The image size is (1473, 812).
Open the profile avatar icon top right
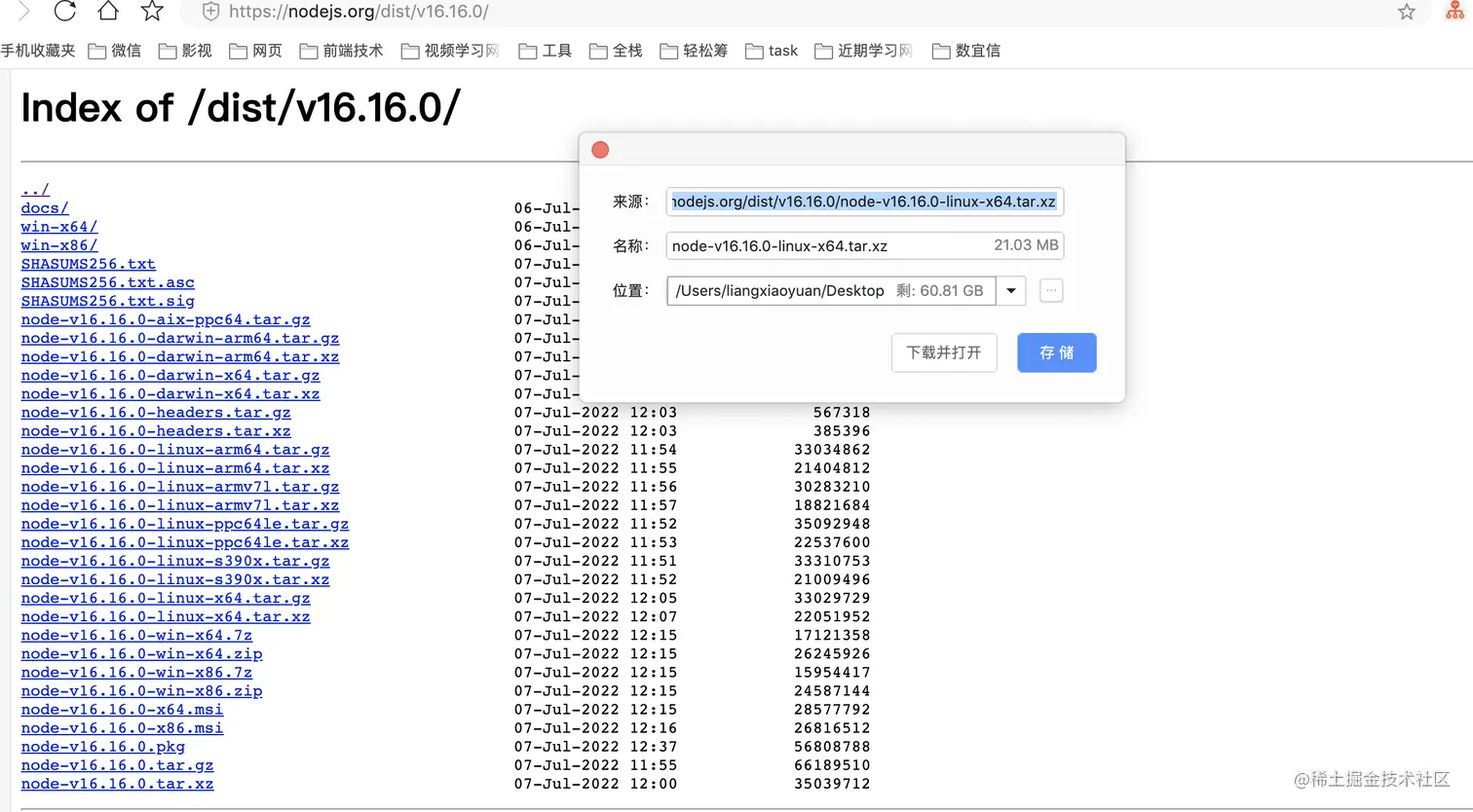pyautogui.click(x=1454, y=12)
